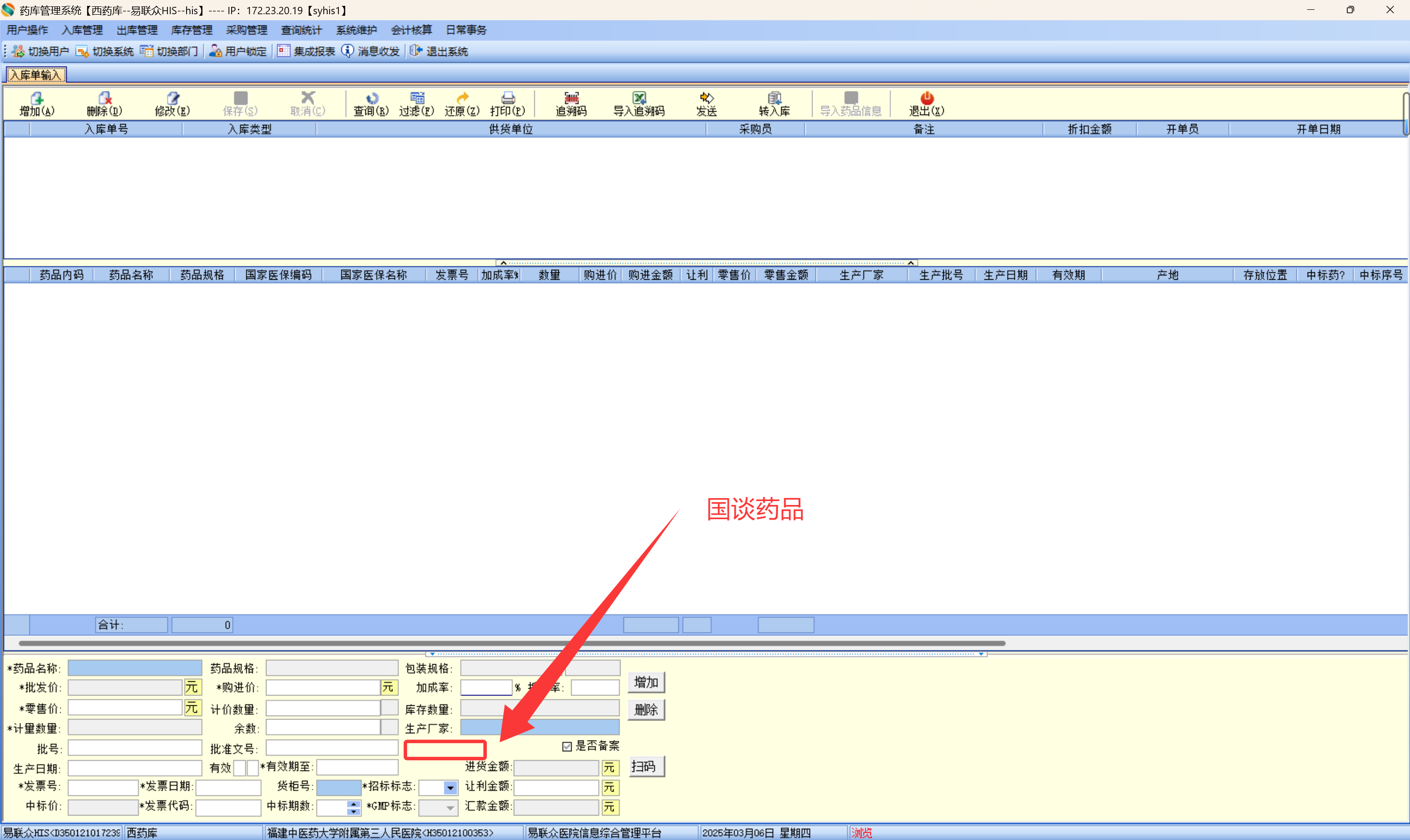Click the 打印(P) print icon
The image size is (1410, 840).
[x=507, y=98]
